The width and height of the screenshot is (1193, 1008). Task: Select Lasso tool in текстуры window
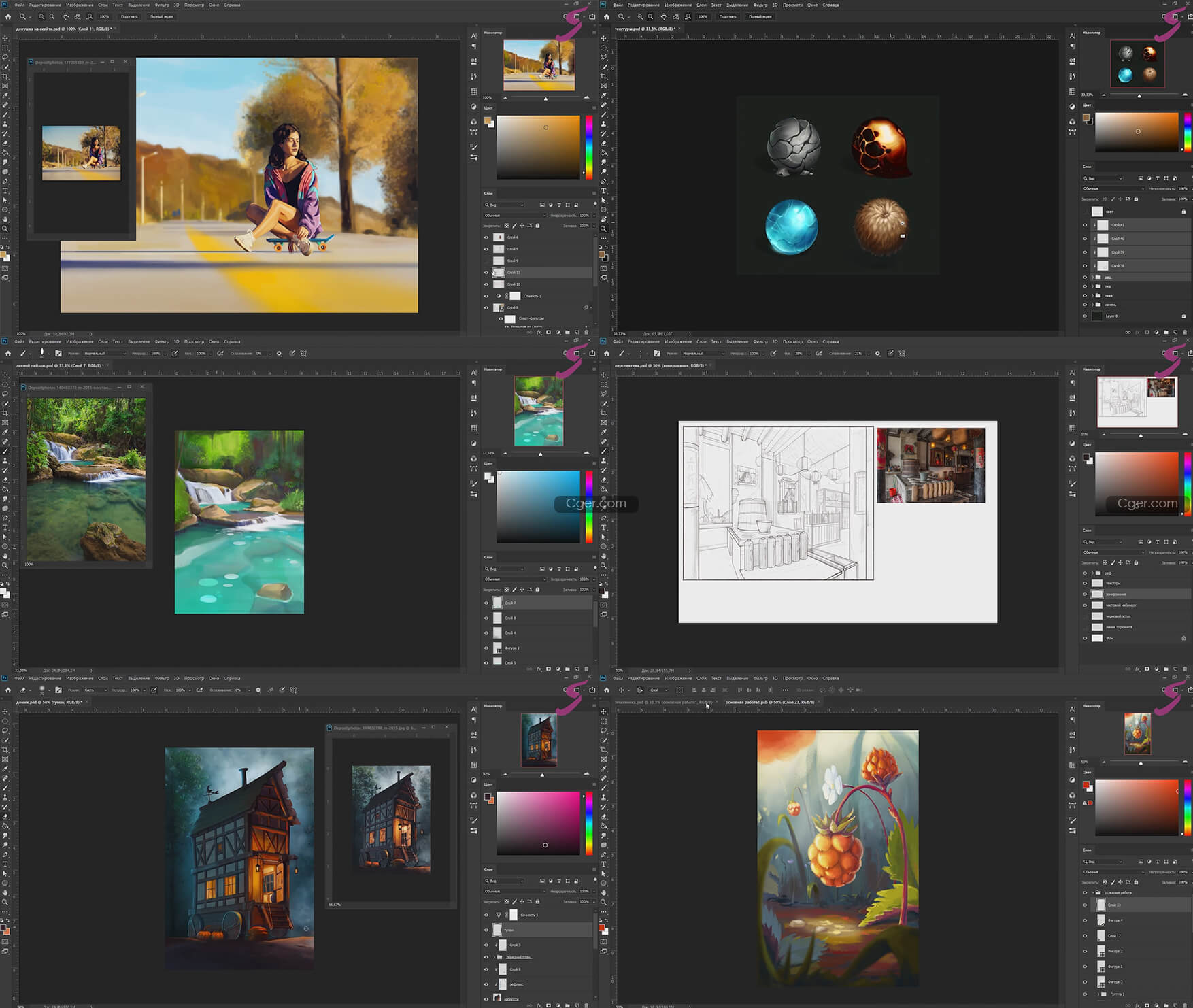click(604, 57)
